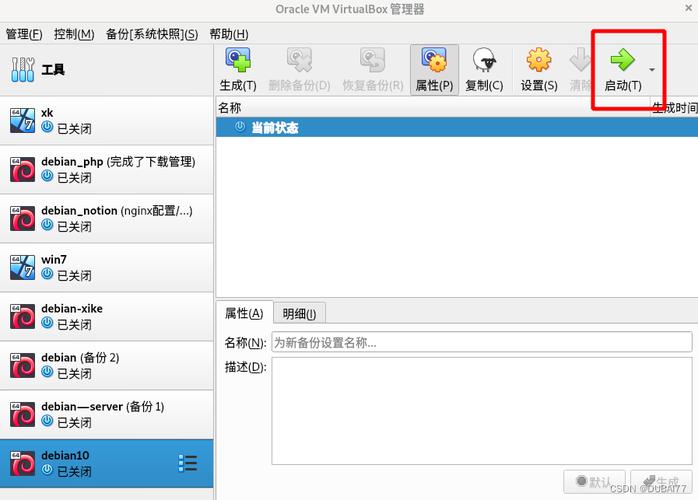This screenshot has width=698, height=500.
Task: Click the debian10 machine list menu icon
Action: point(188,463)
